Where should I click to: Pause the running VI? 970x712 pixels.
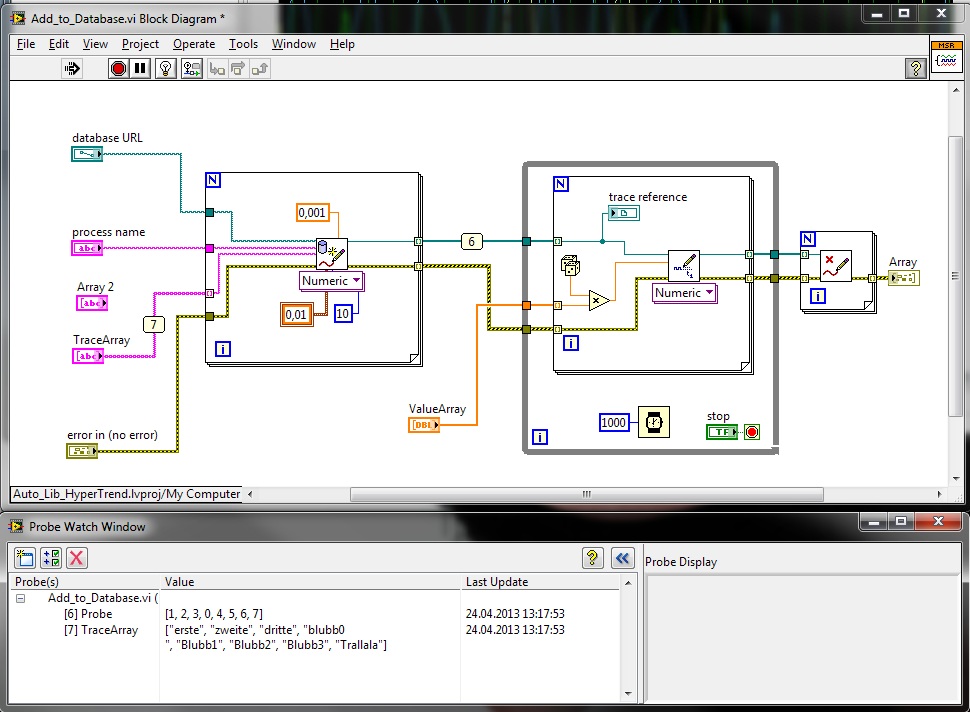click(140, 69)
